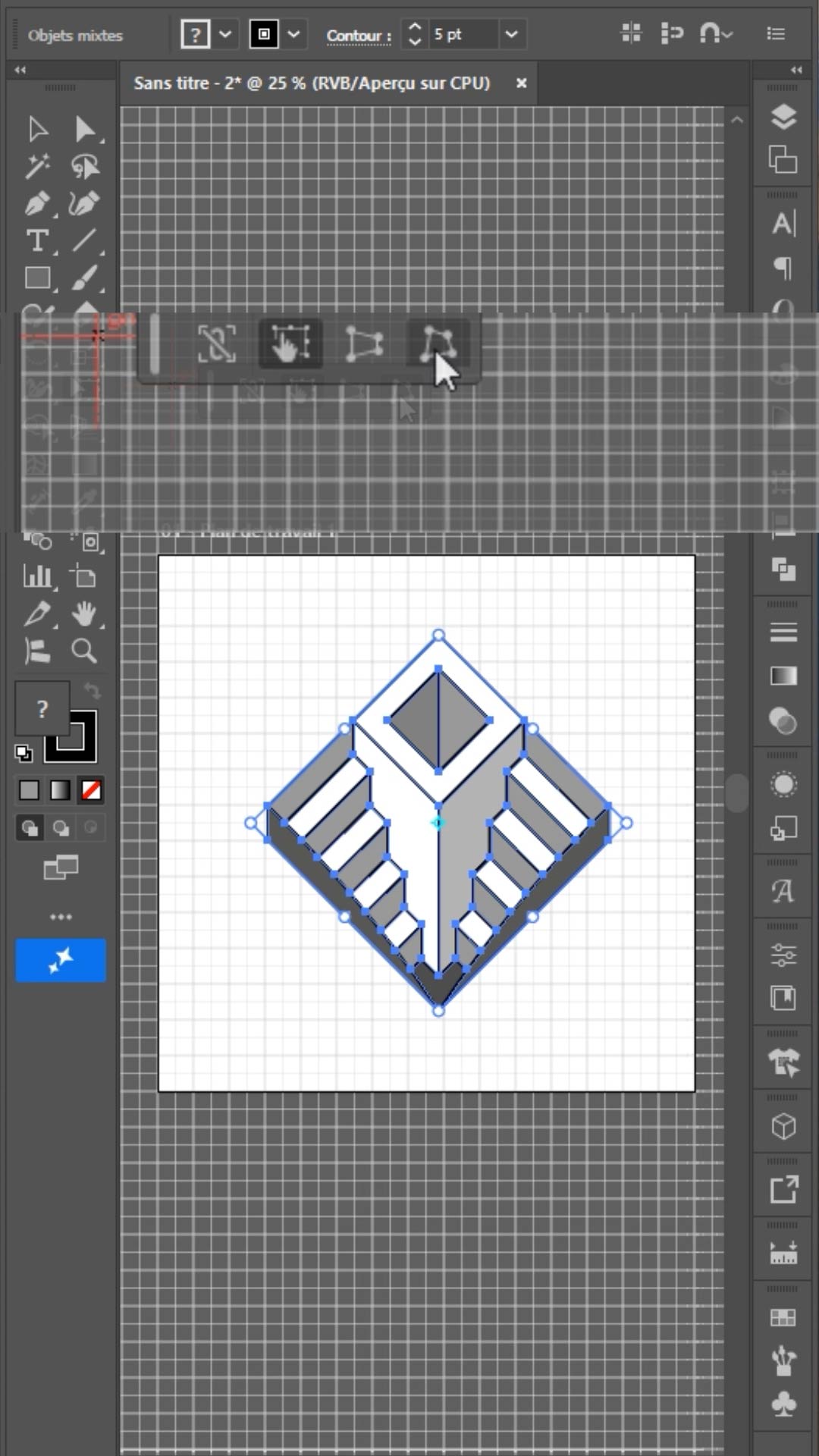Select the Selection tool (black outline arrow)
Image resolution: width=819 pixels, height=1456 pixels.
click(x=37, y=129)
